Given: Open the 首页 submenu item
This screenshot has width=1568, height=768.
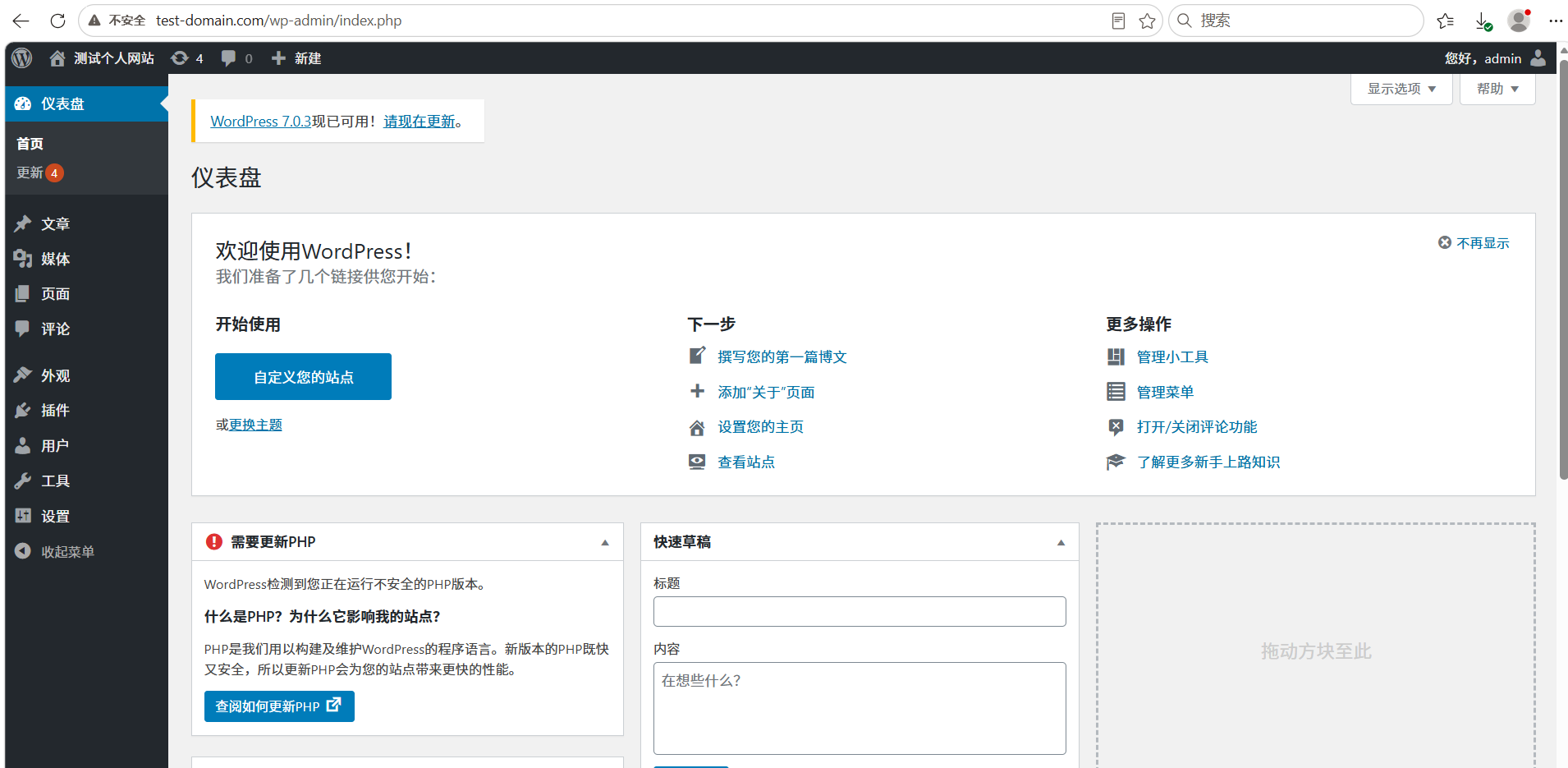Looking at the screenshot, I should click(x=30, y=144).
